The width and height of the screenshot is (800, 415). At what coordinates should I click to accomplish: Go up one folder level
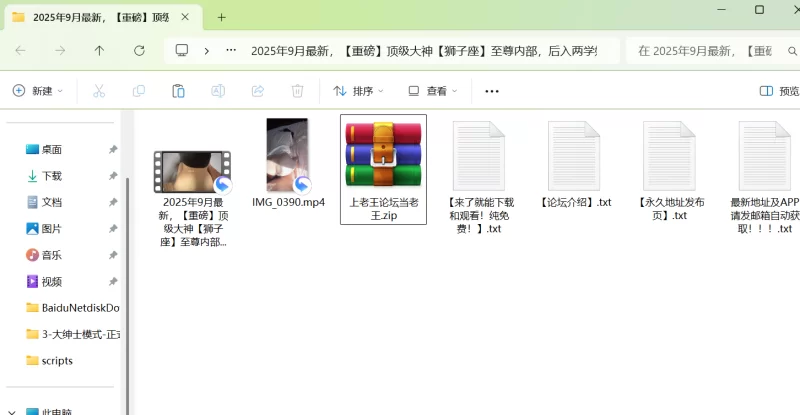[99, 50]
